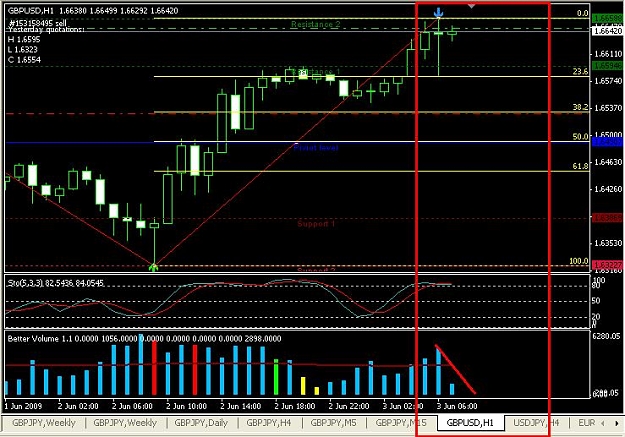Click the 6280.05 volume scale maximum label
This screenshot has height=437, width=625.
click(x=607, y=337)
